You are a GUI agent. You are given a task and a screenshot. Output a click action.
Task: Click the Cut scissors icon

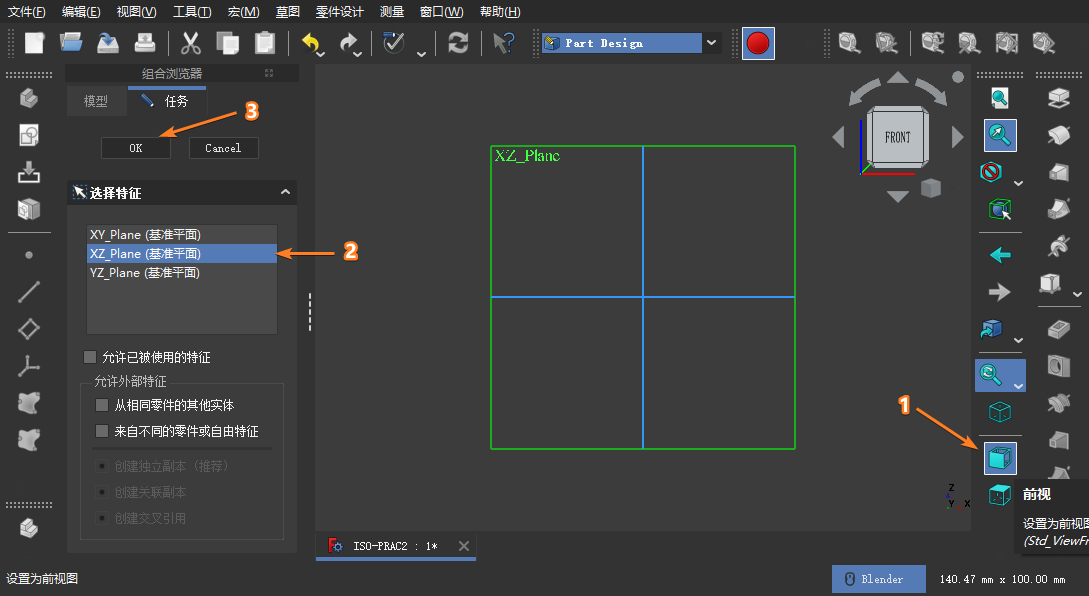[190, 43]
